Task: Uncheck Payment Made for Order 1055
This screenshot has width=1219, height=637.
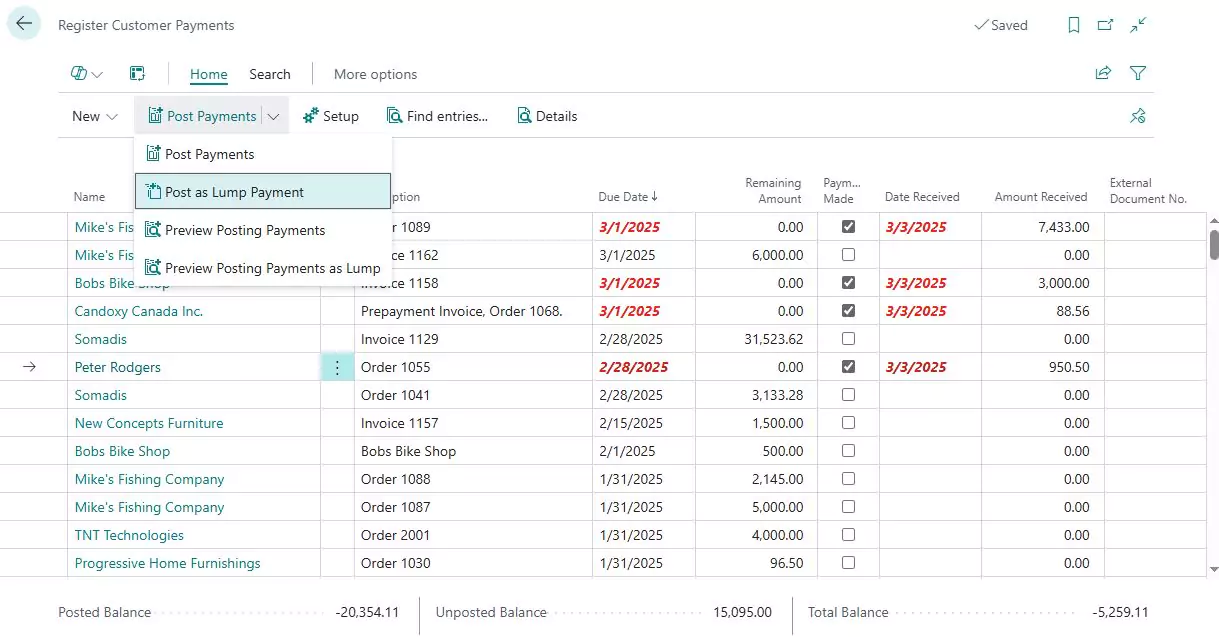Action: point(848,366)
